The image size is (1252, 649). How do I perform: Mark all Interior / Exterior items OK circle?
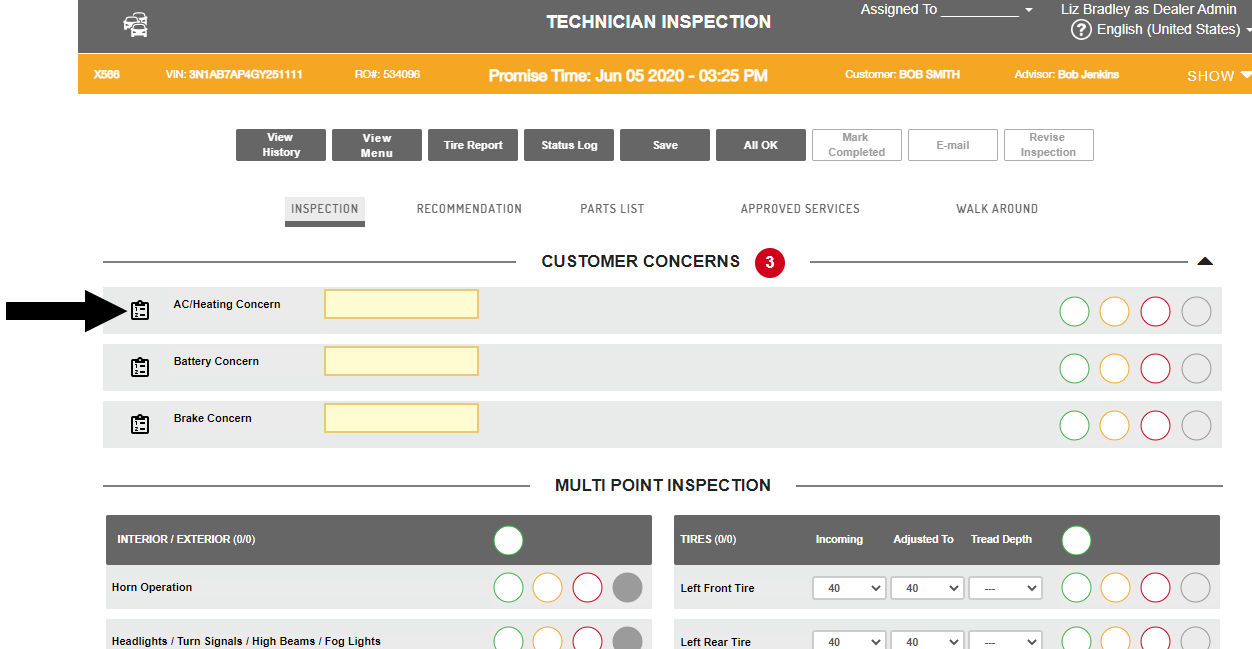coord(508,541)
